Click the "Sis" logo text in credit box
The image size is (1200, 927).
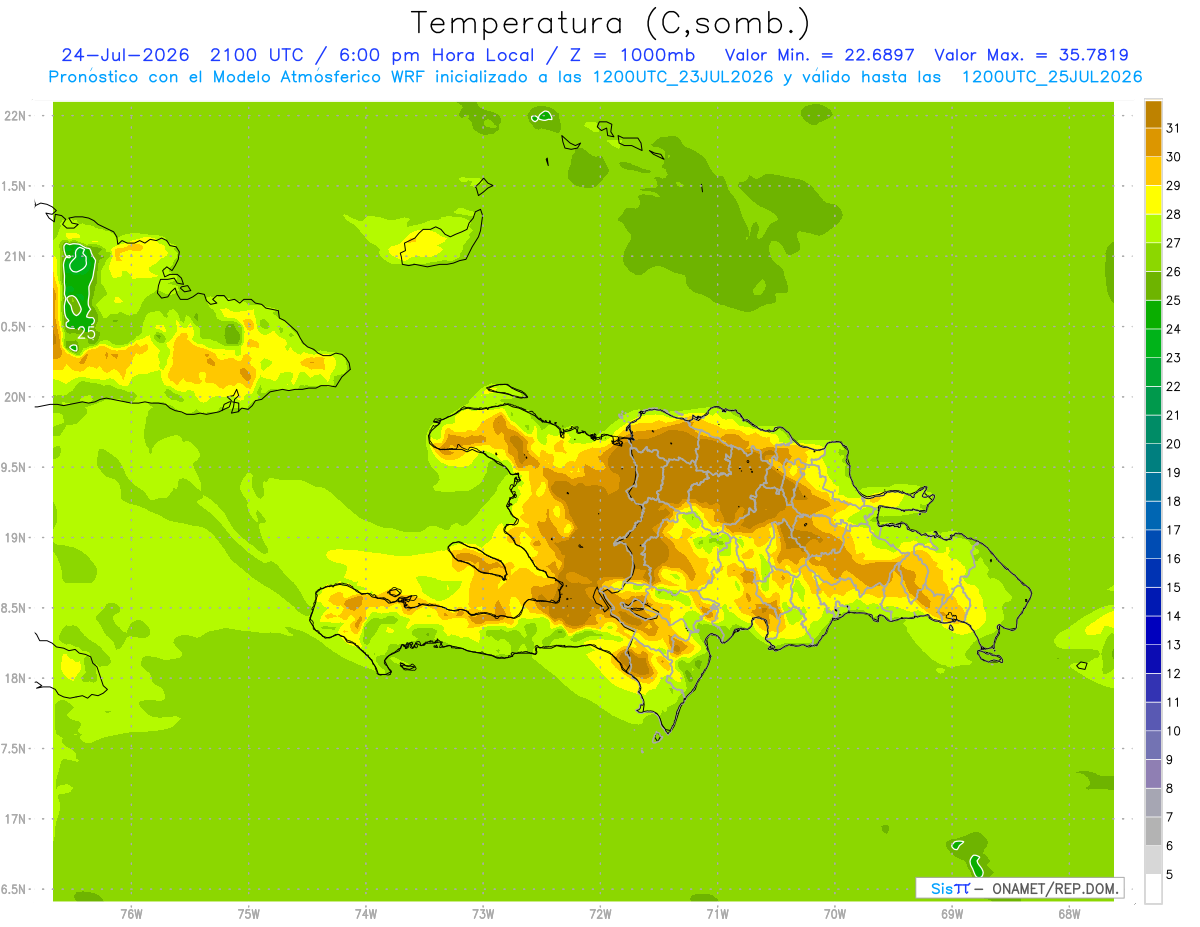(x=940, y=888)
